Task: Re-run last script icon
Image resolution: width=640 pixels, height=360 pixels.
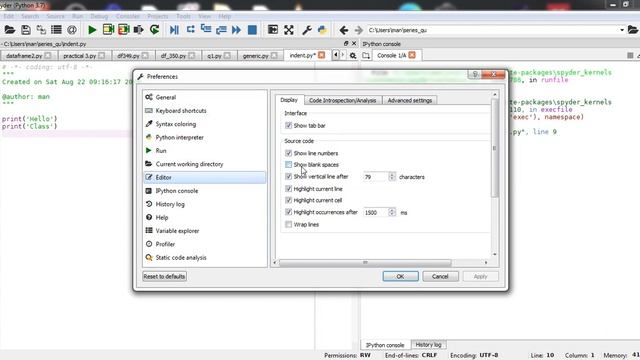Action: pos(155,30)
